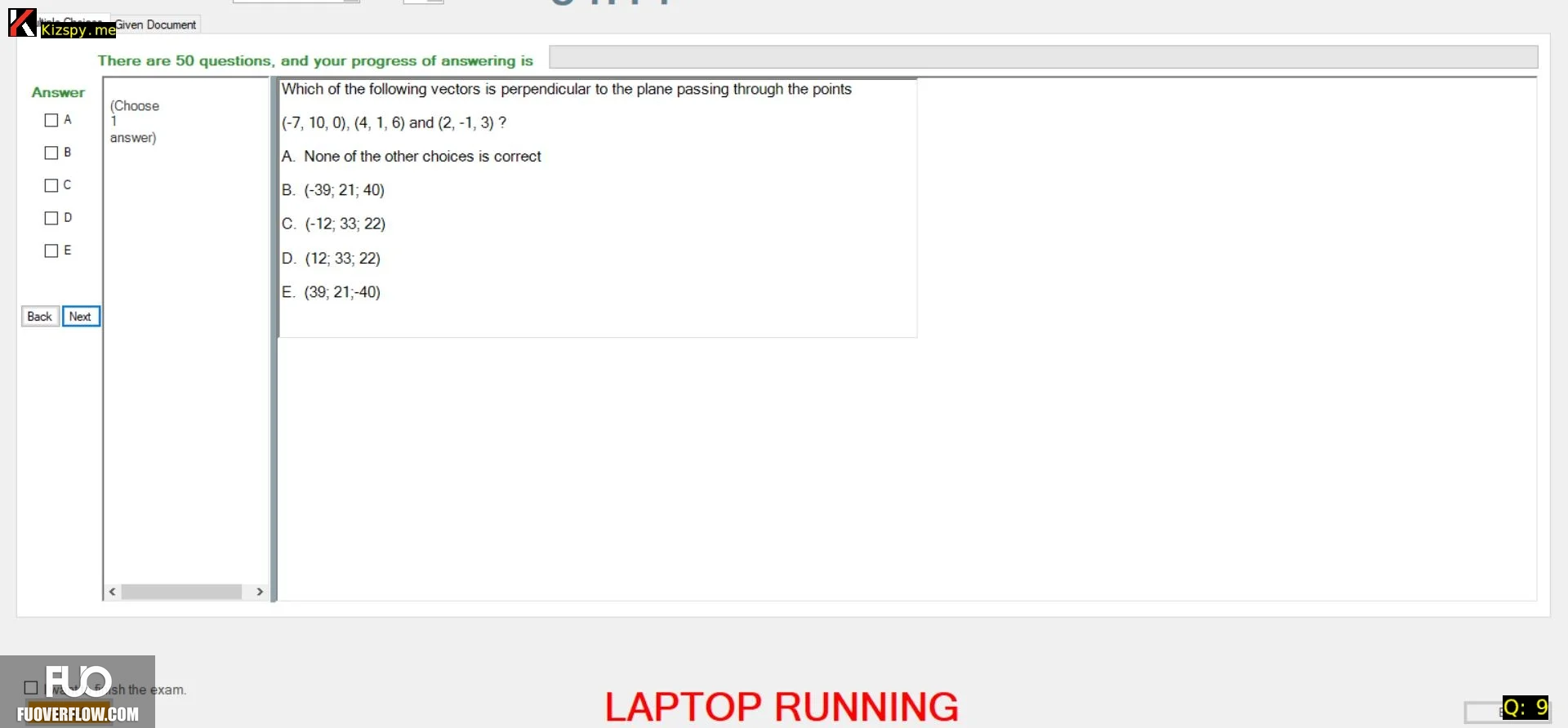Click the 'There are 50 questions' status text
The height and width of the screenshot is (728, 1568).
click(x=315, y=60)
